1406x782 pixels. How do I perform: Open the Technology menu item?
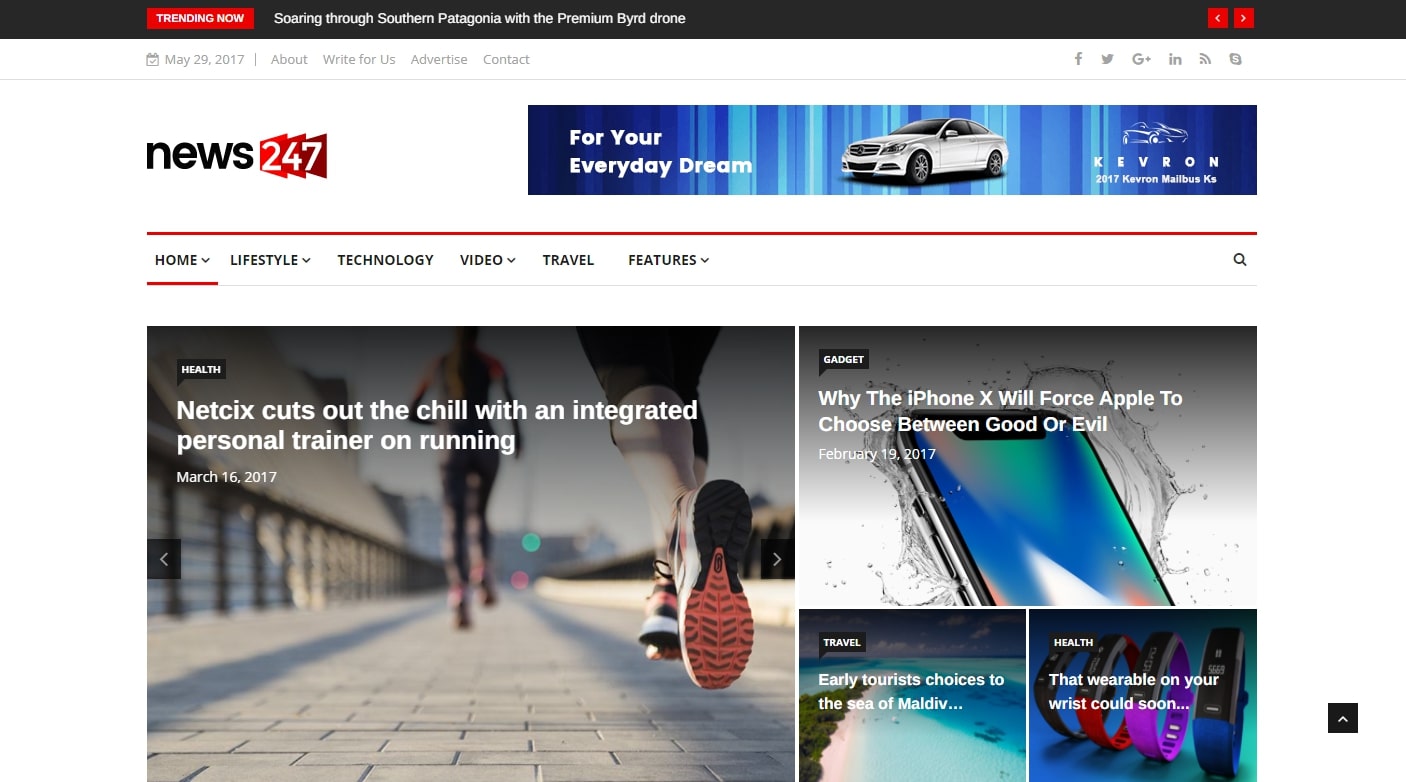click(x=385, y=260)
